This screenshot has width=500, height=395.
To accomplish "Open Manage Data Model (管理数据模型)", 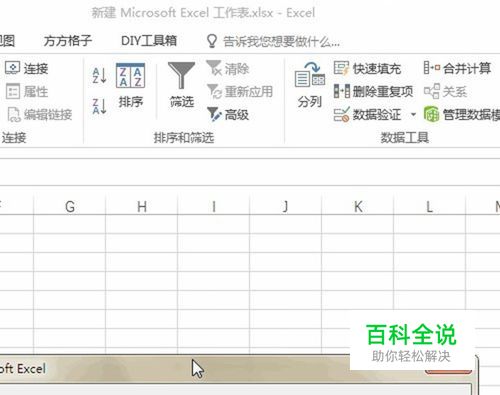I will click(x=462, y=114).
